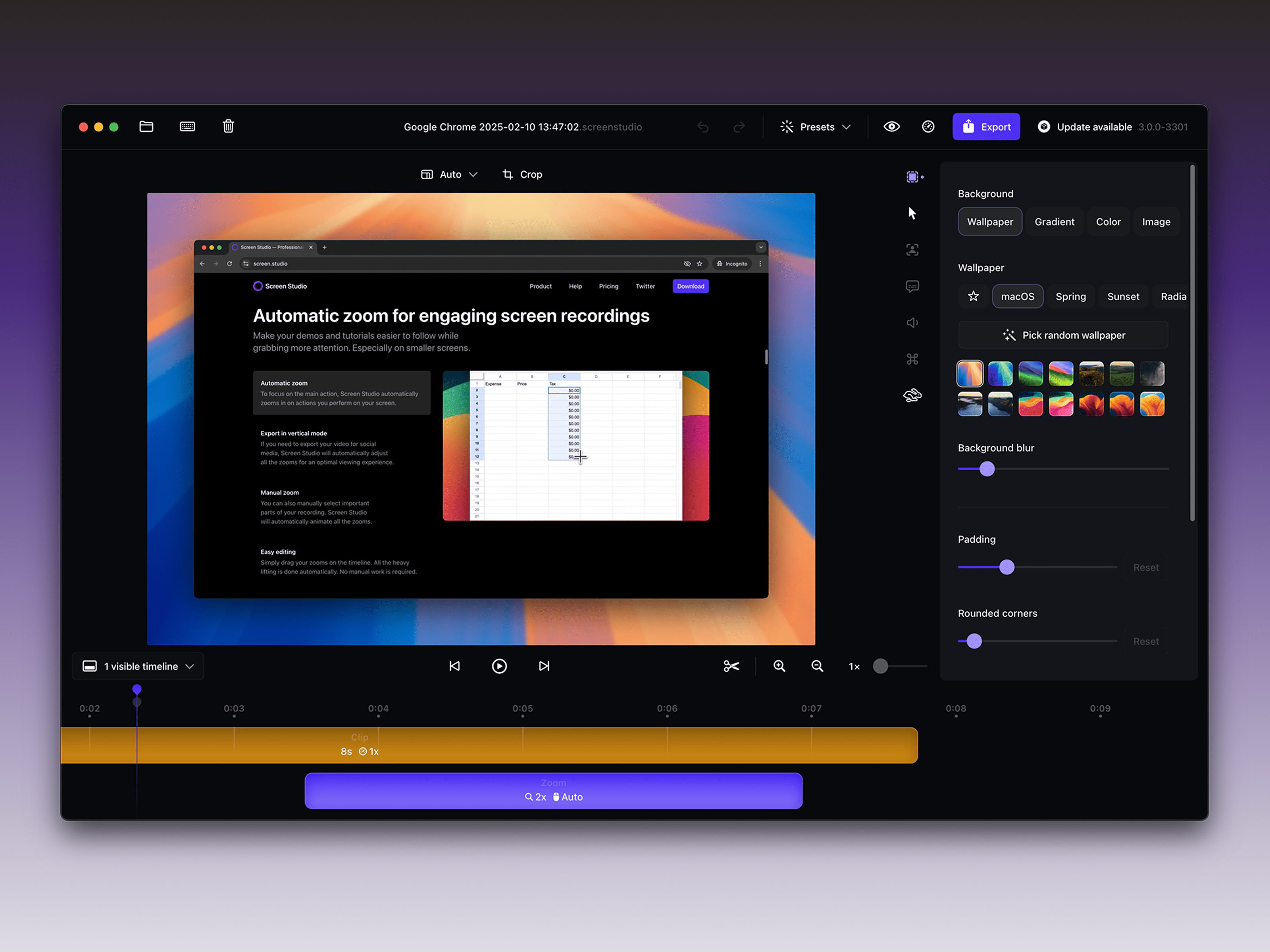Image resolution: width=1270 pixels, height=952 pixels.
Task: Click the recording file name title
Action: 522,127
